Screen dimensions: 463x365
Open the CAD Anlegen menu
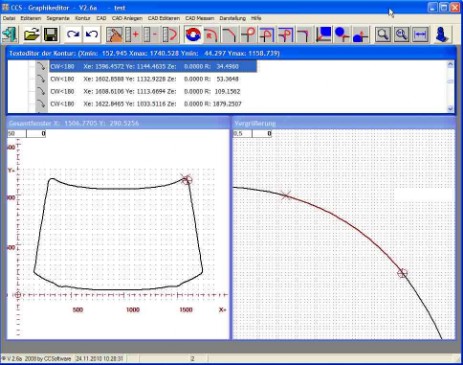(127, 18)
